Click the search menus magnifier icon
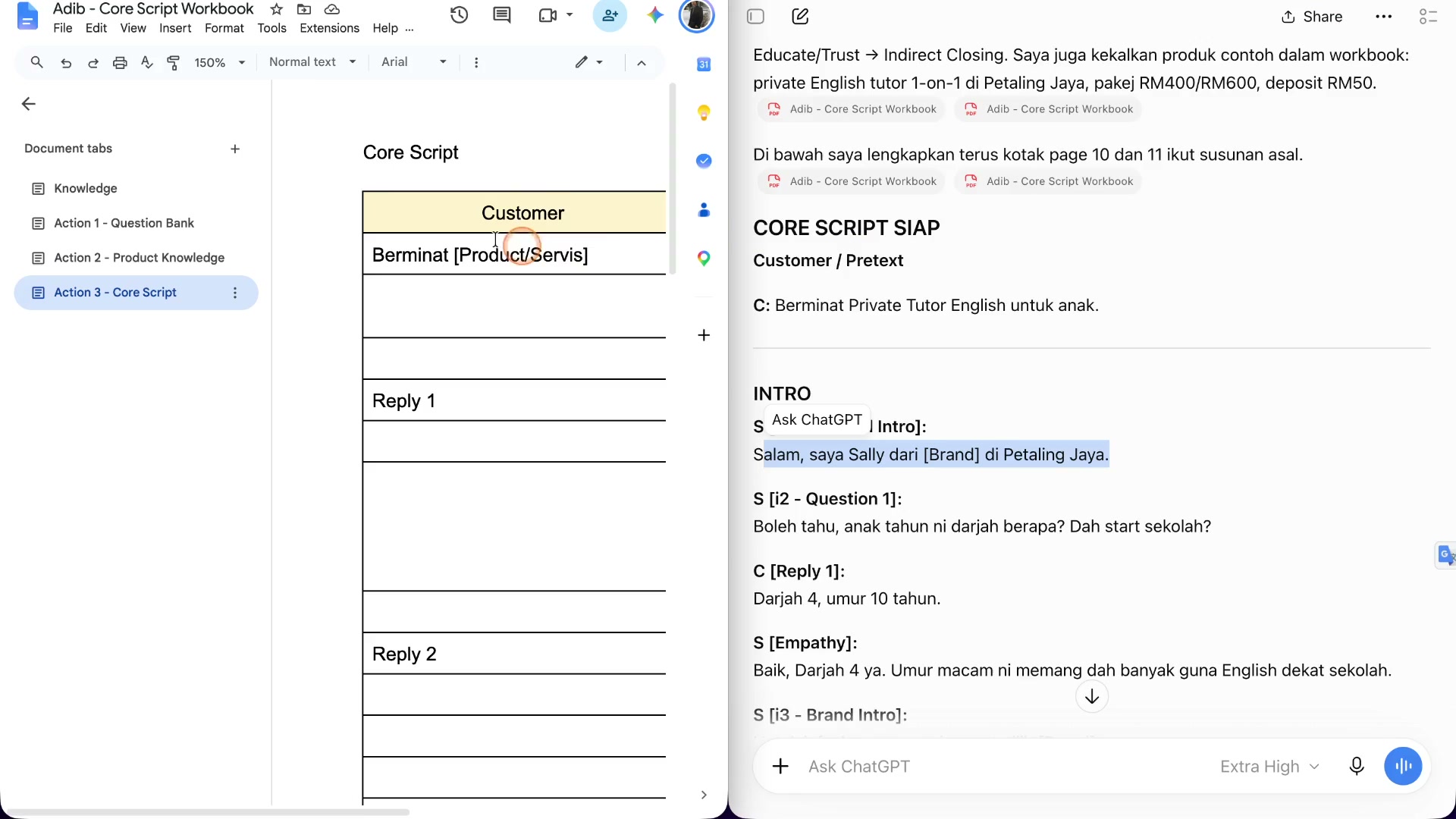Image resolution: width=1456 pixels, height=819 pixels. (x=36, y=62)
